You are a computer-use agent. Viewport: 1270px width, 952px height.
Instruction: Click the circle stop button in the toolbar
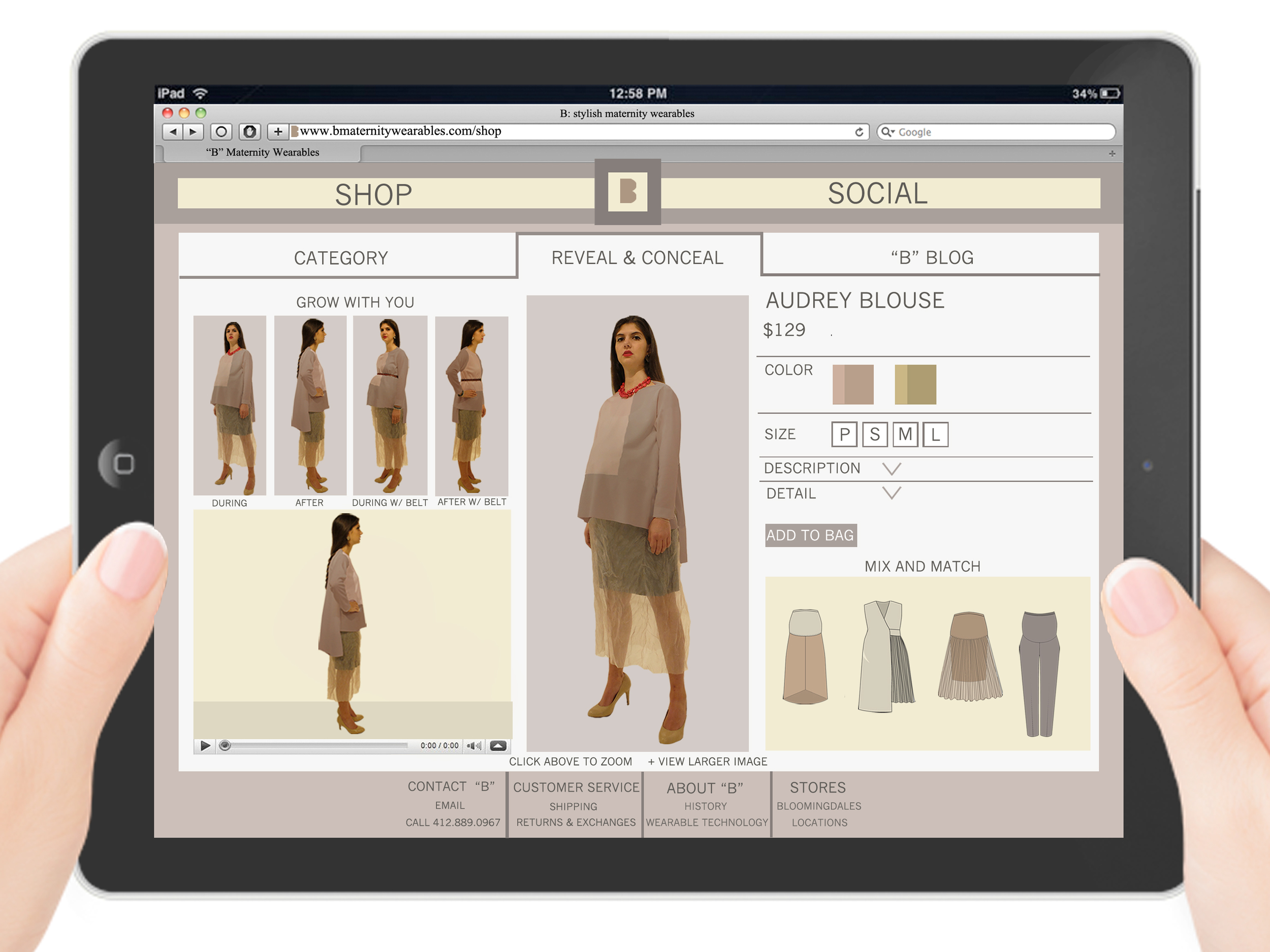coord(221,132)
